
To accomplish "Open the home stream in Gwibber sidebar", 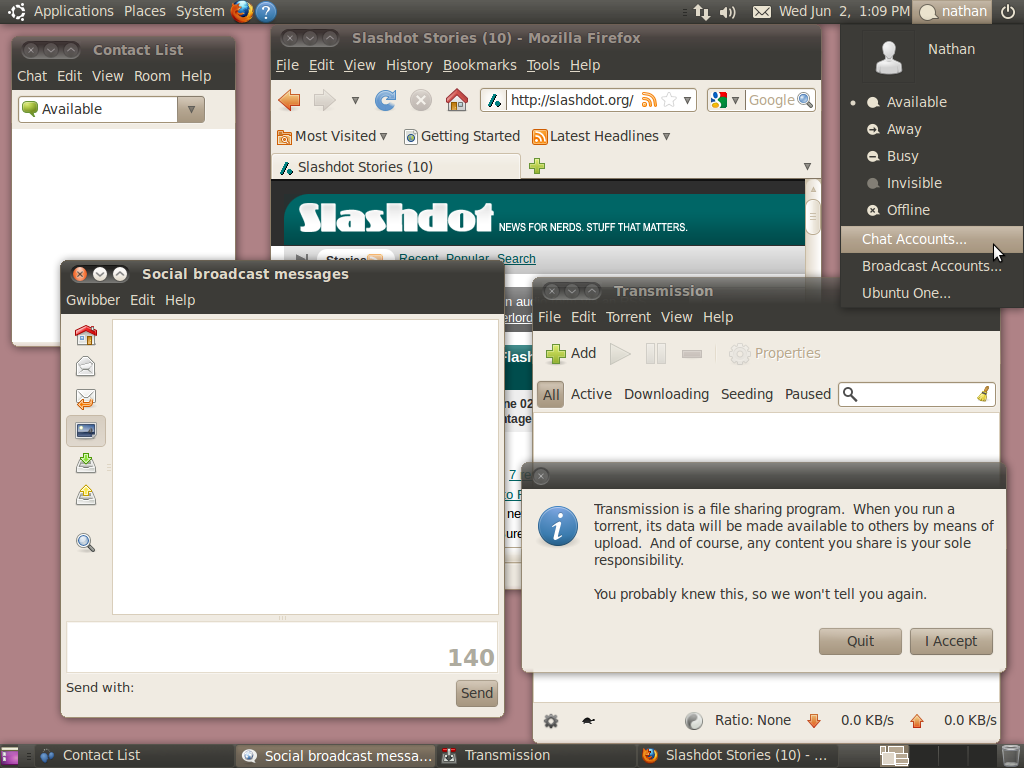I will click(x=85, y=334).
